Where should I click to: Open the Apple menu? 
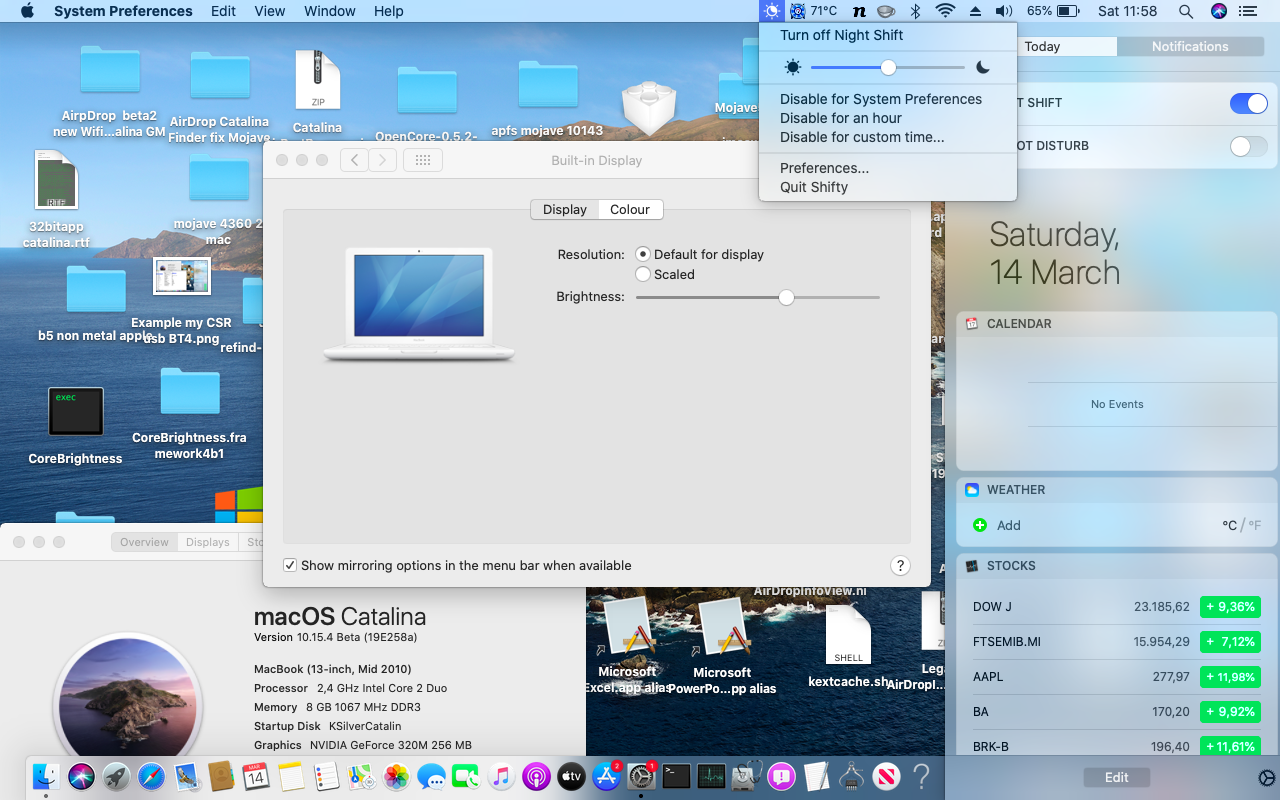[x=27, y=11]
